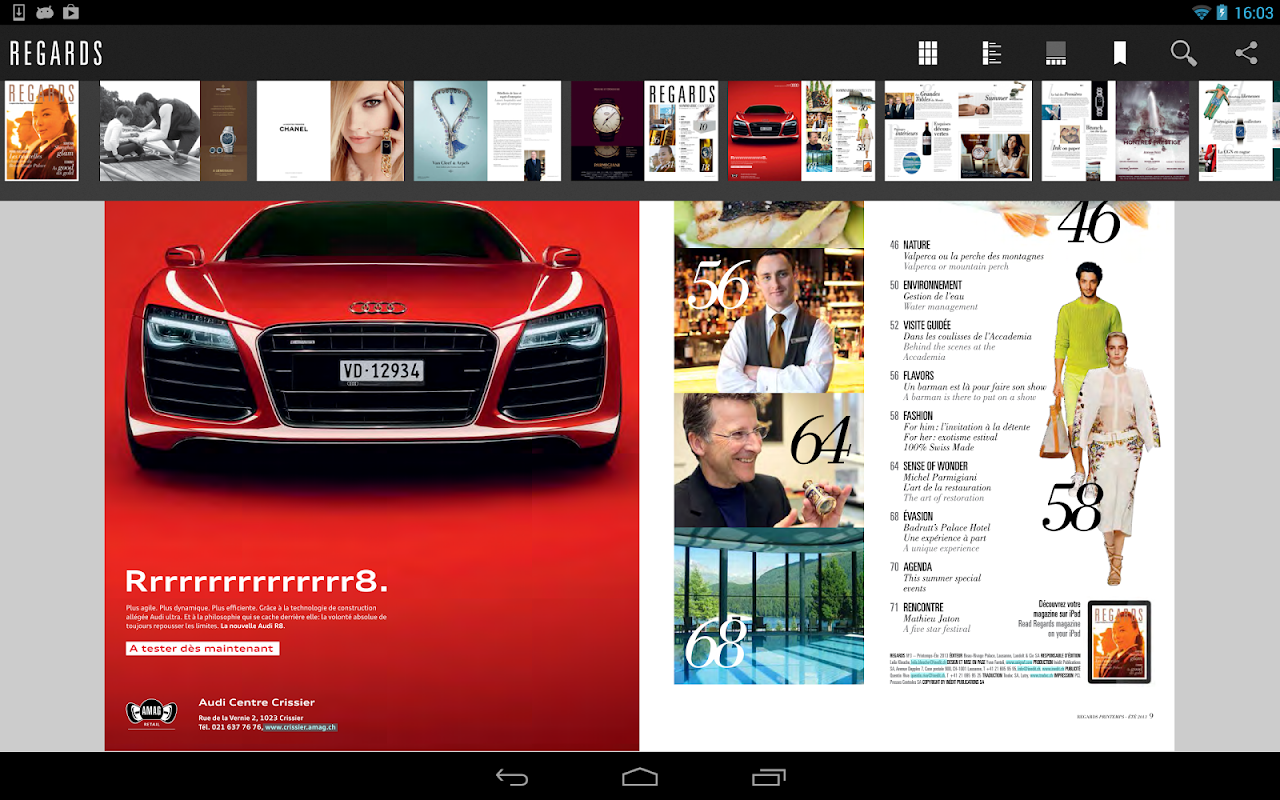Open the Summer page thumbnail
The image size is (1280, 800).
(x=996, y=131)
